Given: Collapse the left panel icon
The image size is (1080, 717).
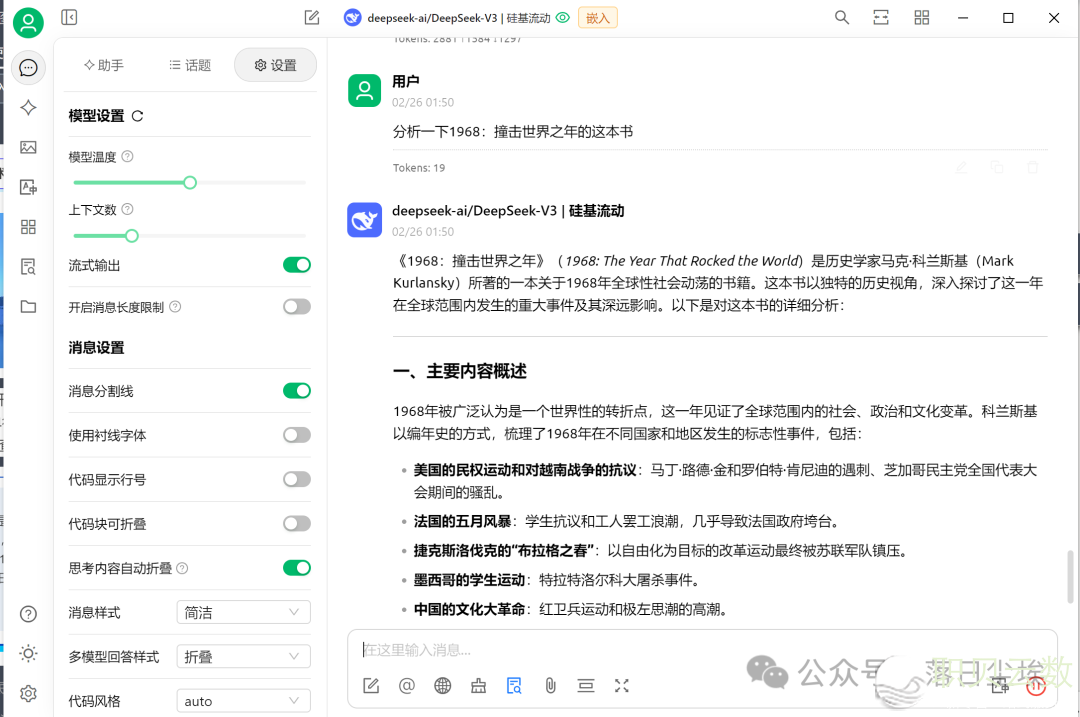Looking at the screenshot, I should pos(69,17).
